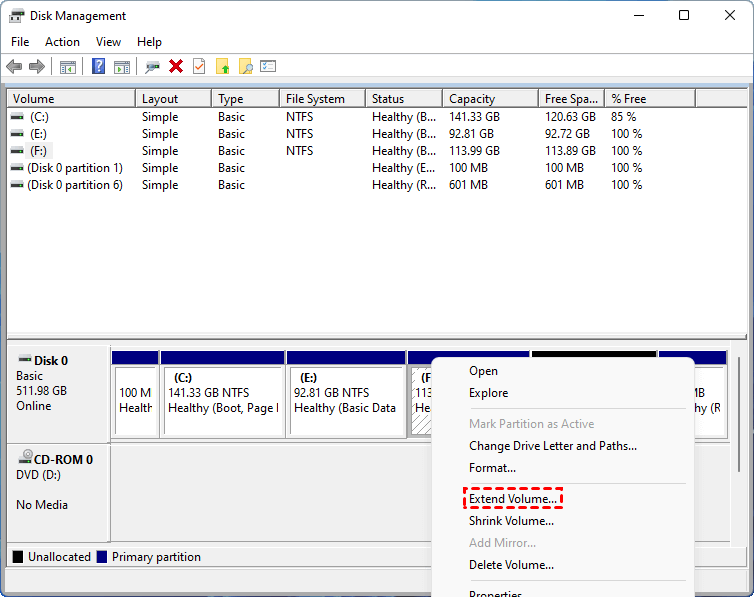
Task: Click the Back arrow toolbar icon
Action: 14,66
